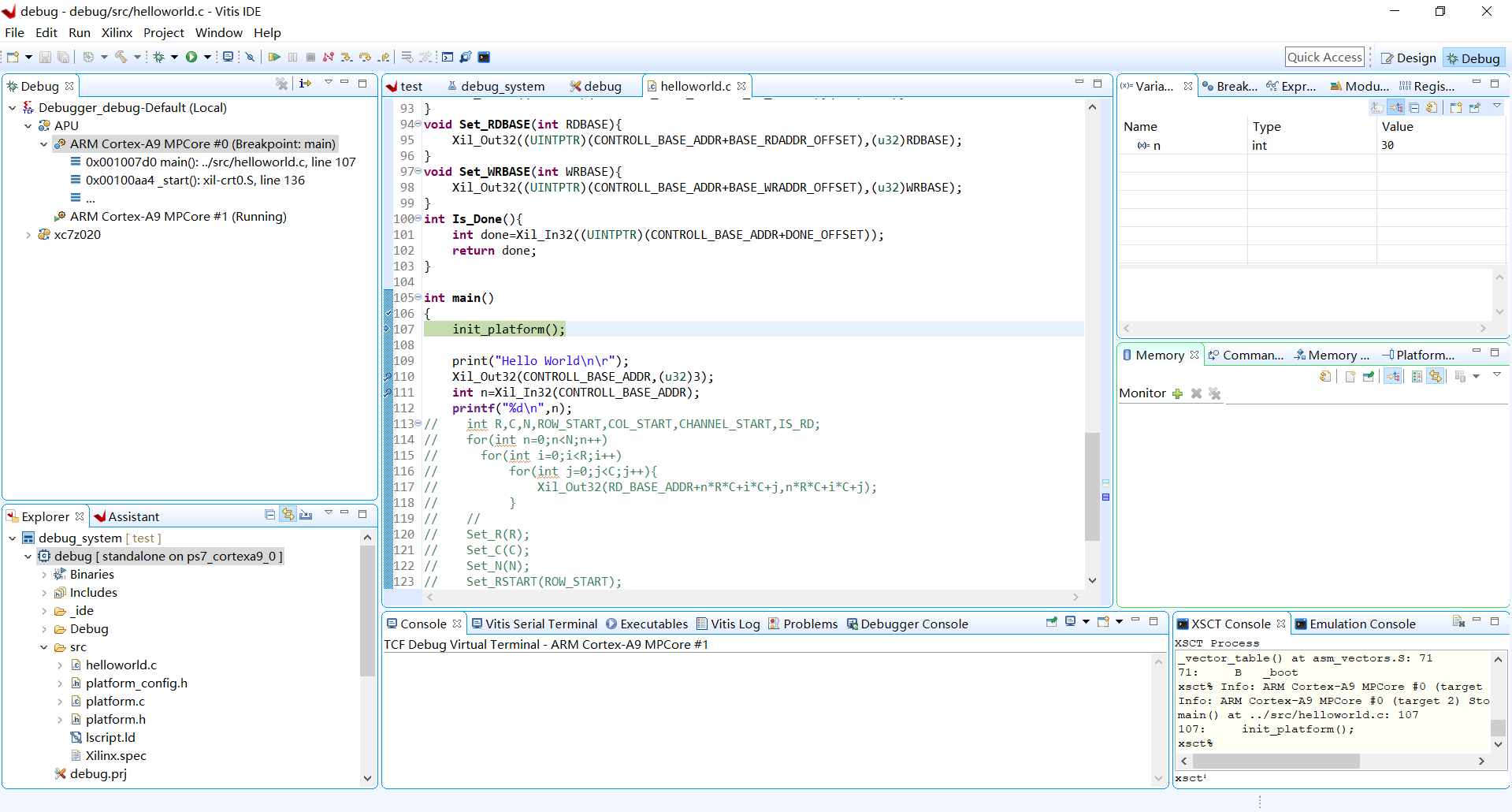Click the Explorer panel vertical scrollbar thumb
This screenshot has width=1512, height=812.
367,609
